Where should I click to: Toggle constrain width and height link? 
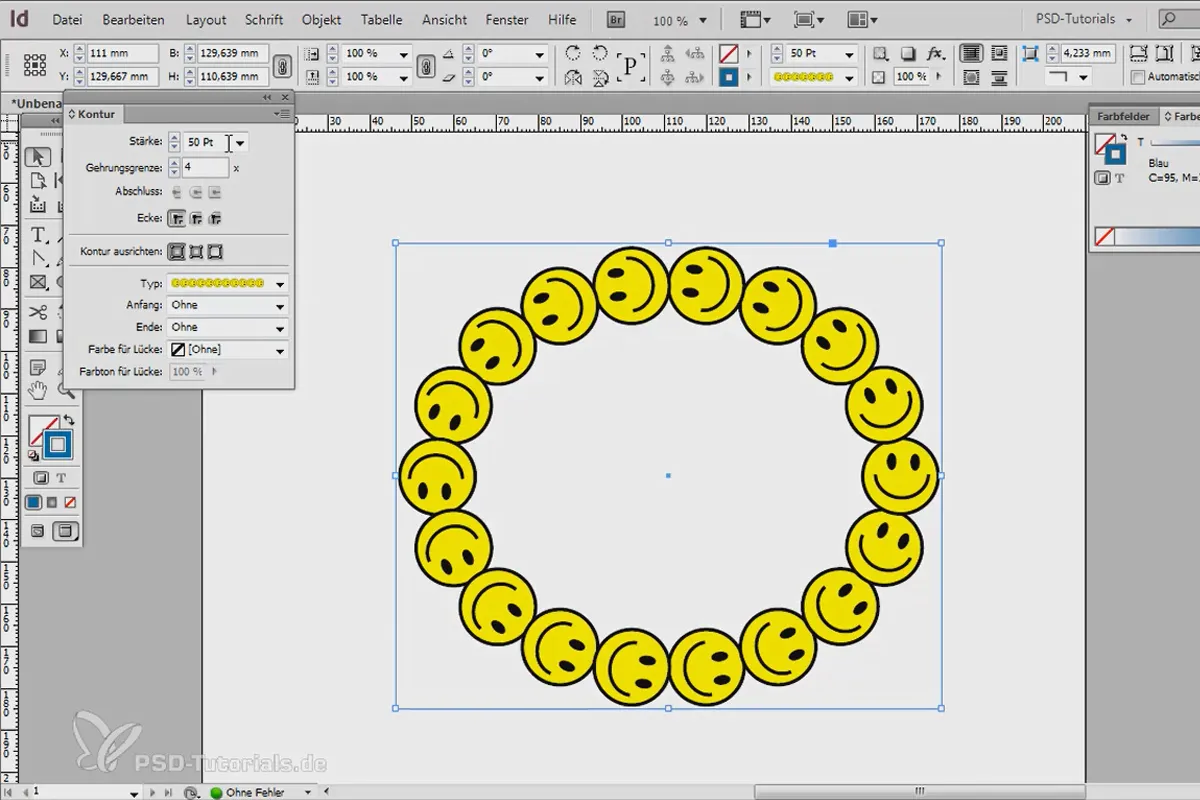[x=283, y=65]
